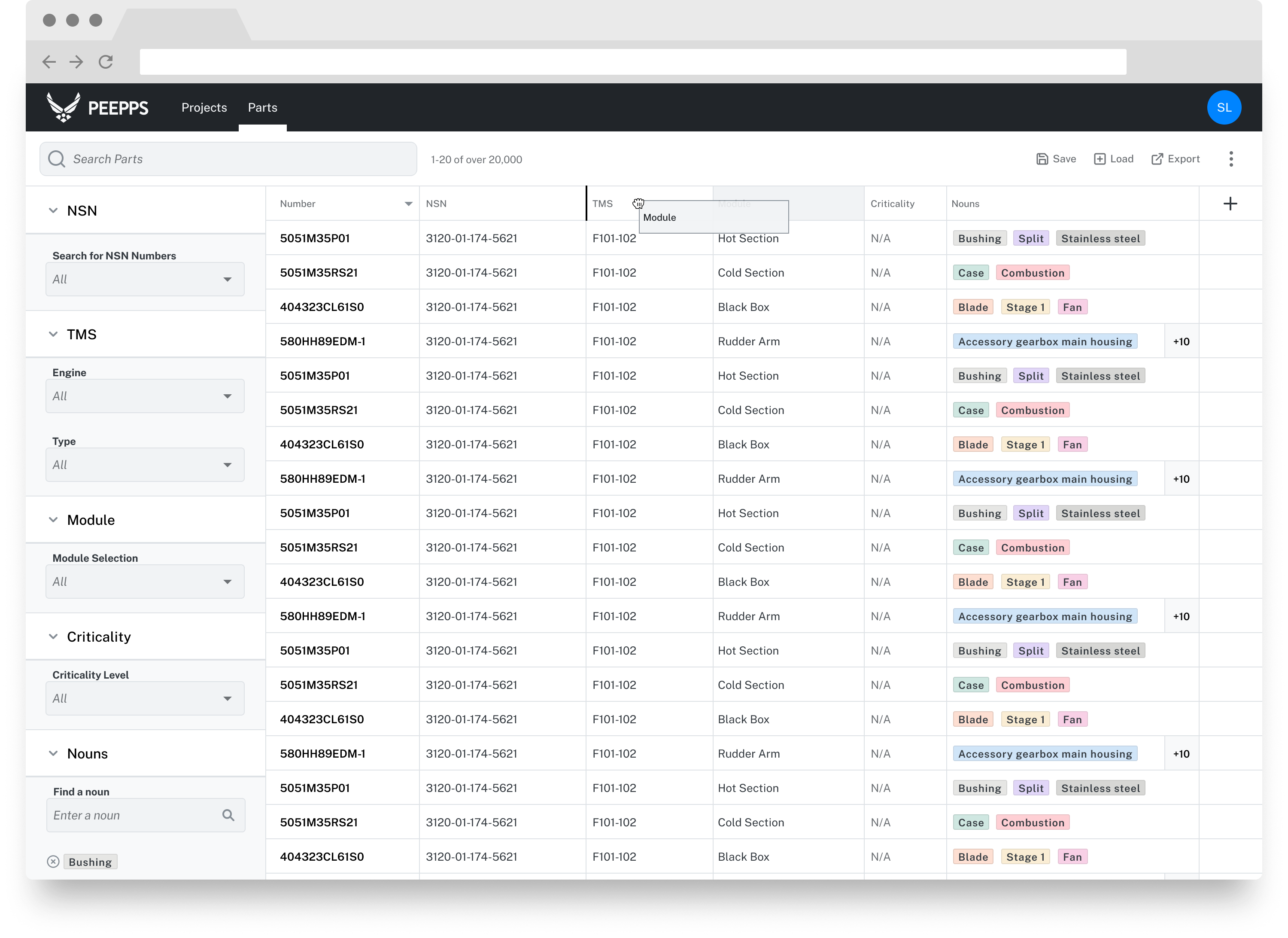Open the Number column sort arrow

[408, 204]
